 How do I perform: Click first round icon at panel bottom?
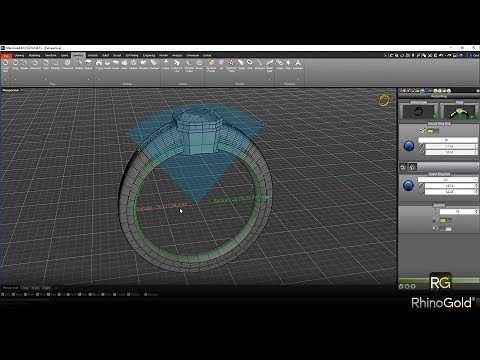401,286
